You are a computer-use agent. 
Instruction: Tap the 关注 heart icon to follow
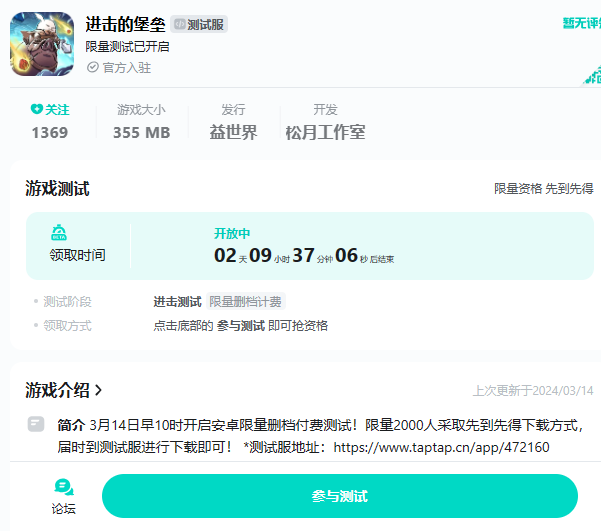(37, 109)
